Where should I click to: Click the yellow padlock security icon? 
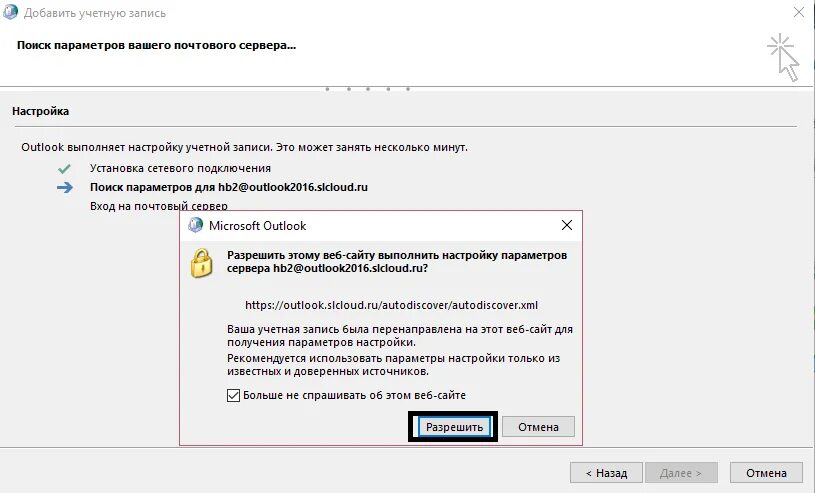click(201, 263)
